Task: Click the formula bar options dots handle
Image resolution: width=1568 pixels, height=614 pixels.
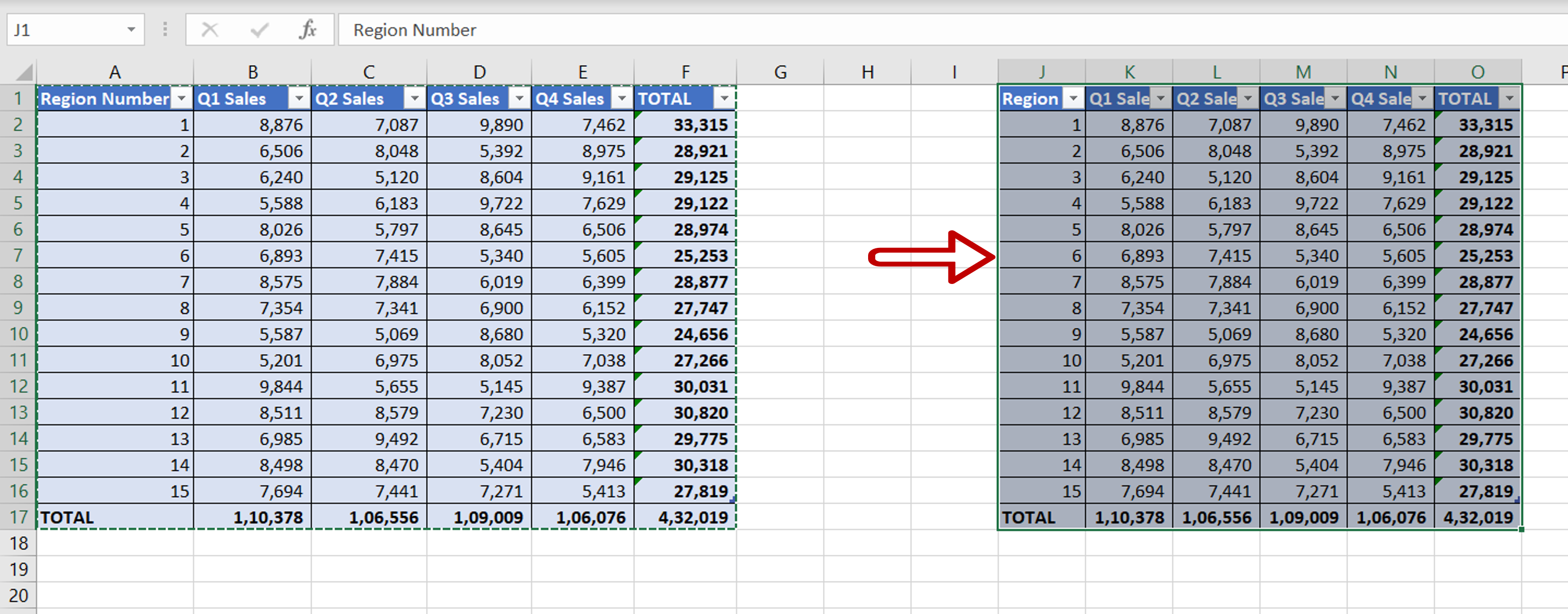Action: pyautogui.click(x=165, y=29)
